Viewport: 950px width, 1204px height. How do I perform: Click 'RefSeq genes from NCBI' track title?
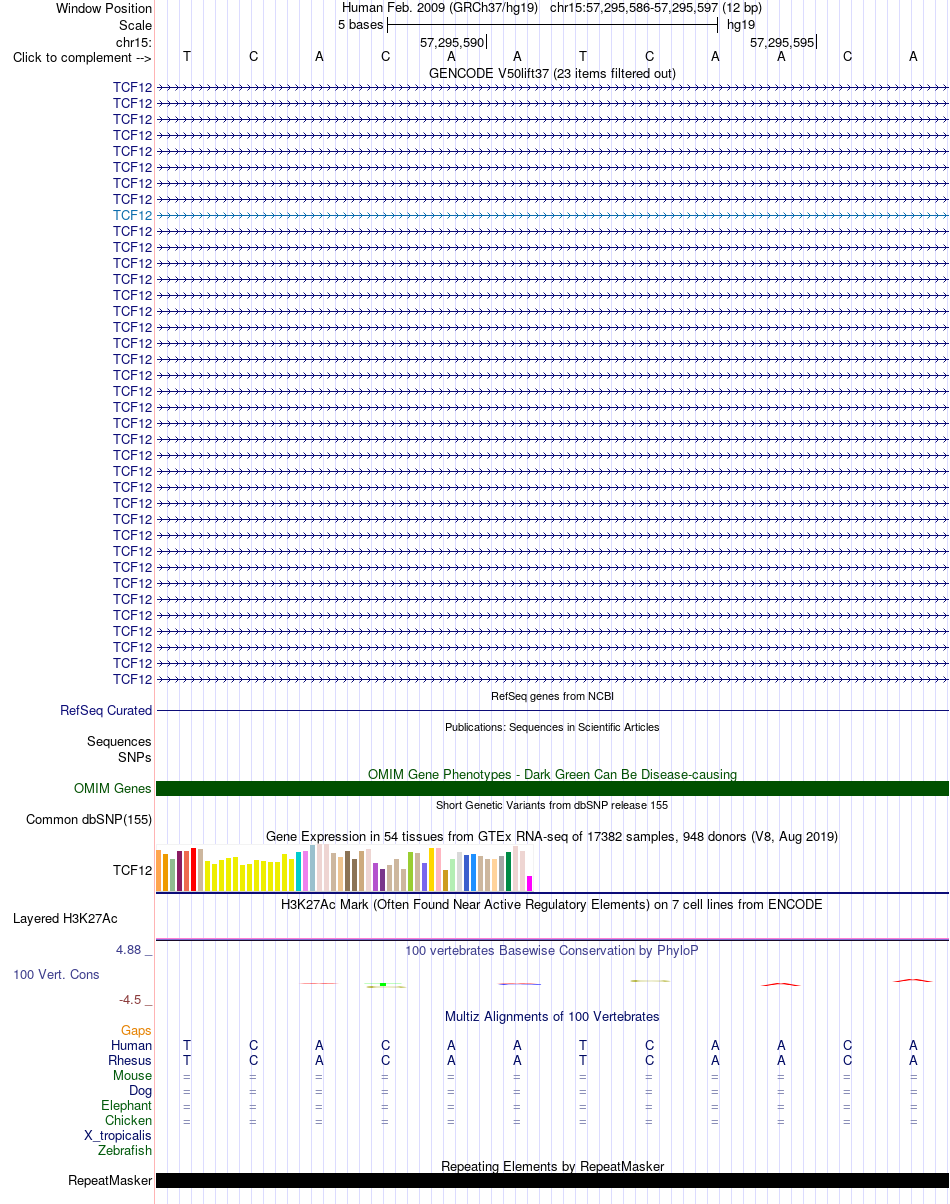coord(552,696)
